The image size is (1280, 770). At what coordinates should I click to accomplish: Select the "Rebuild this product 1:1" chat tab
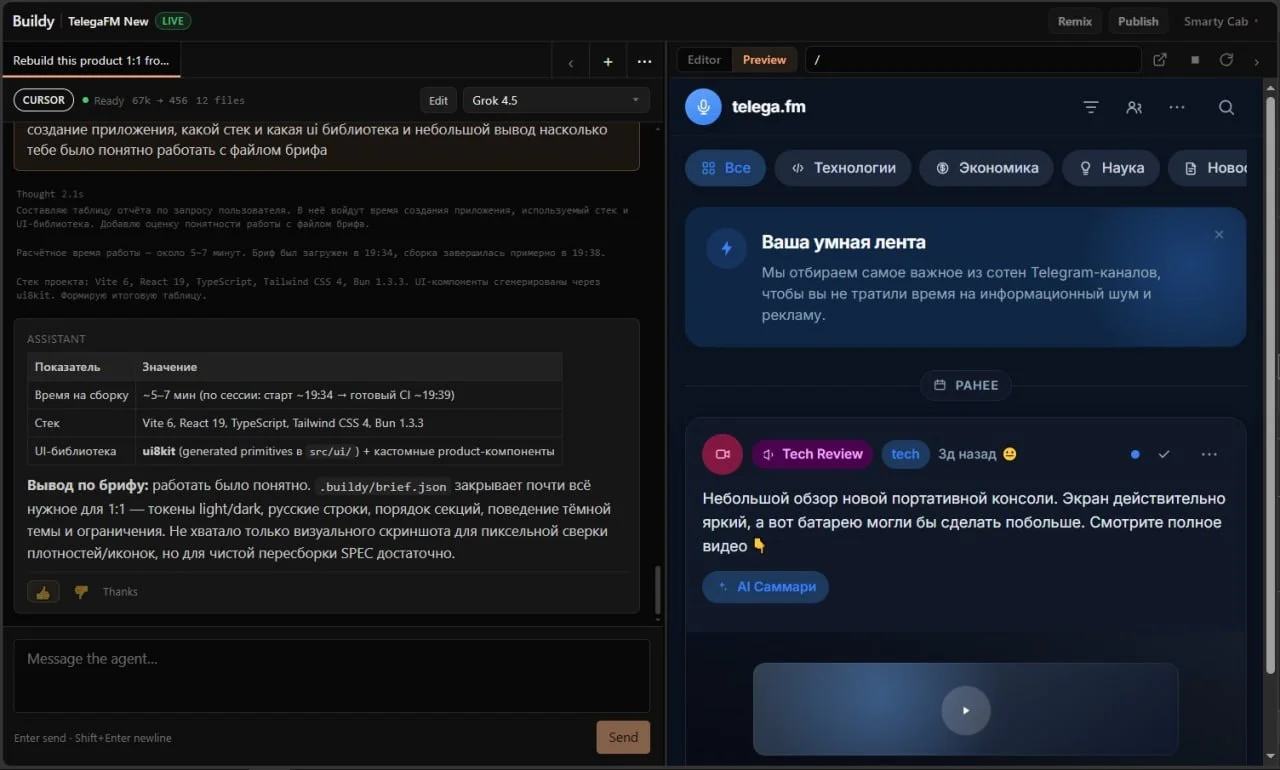[x=91, y=61]
